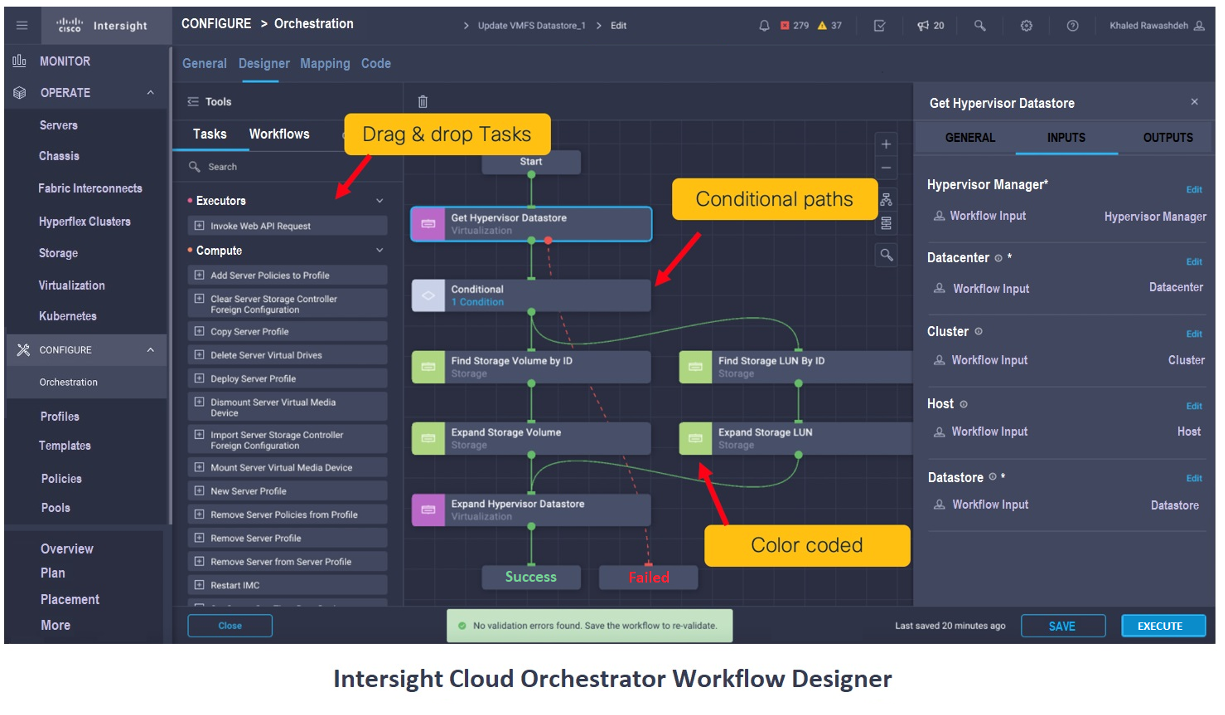Click Edit link for Hypervisor Manager
The height and width of the screenshot is (715, 1225).
[x=1194, y=190]
